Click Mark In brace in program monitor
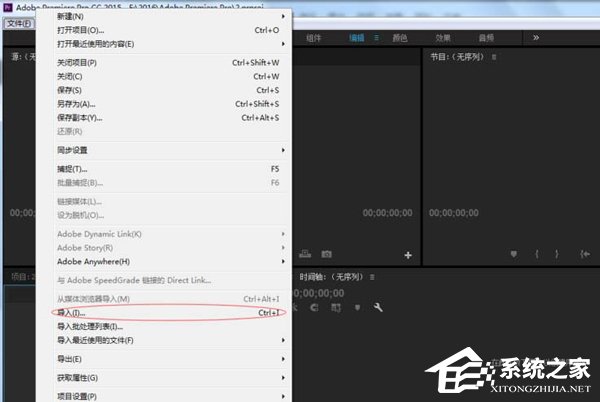Image resolution: width=600 pixels, height=402 pixels. [x=537, y=254]
